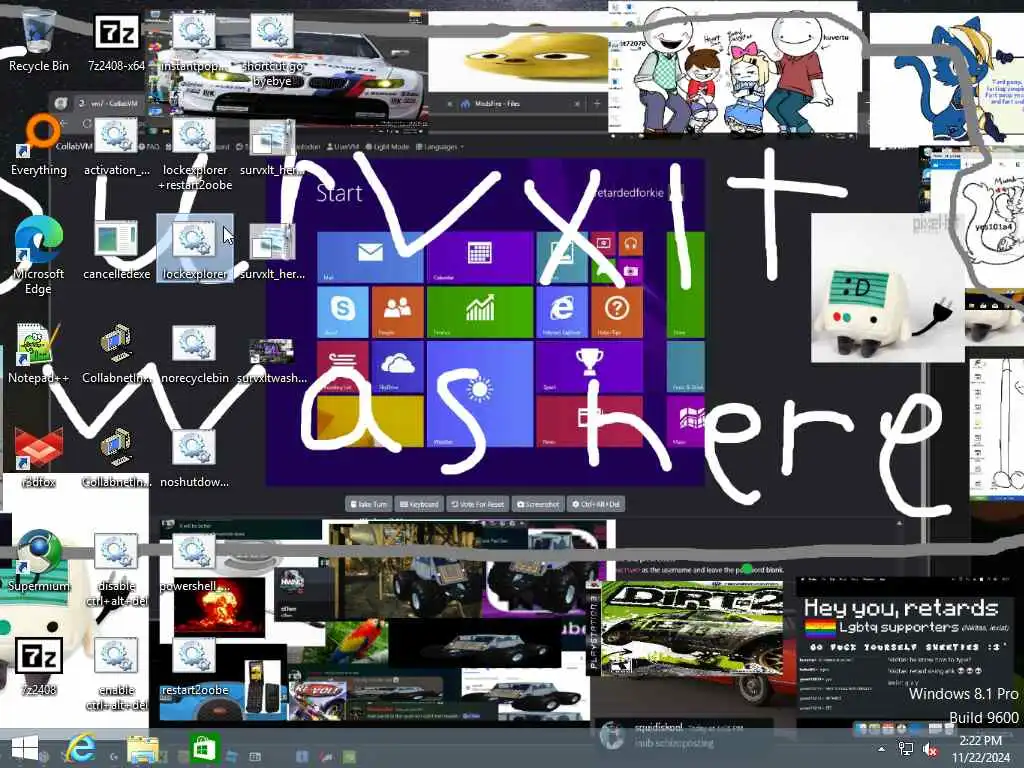Open the Microsoft Edge desktop shortcut
Screen dimensions: 1024x768
39,256
